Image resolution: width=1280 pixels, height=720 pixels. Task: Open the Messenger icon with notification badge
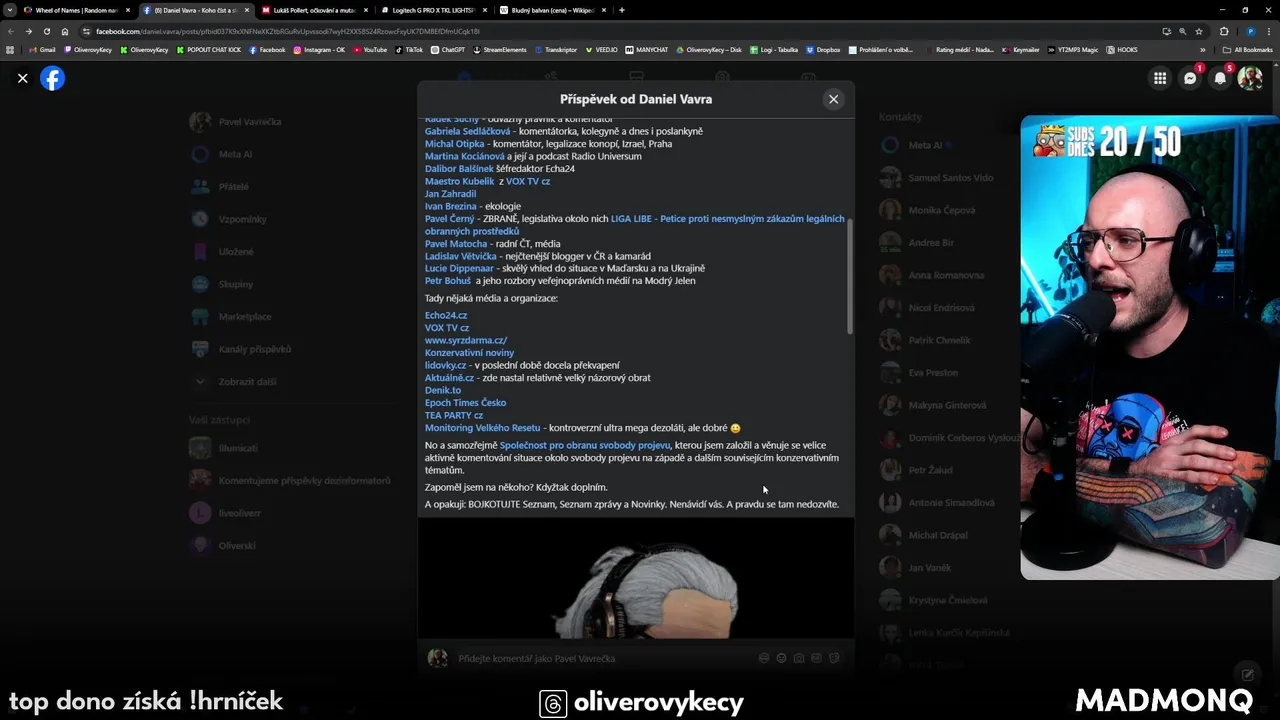coord(1190,78)
